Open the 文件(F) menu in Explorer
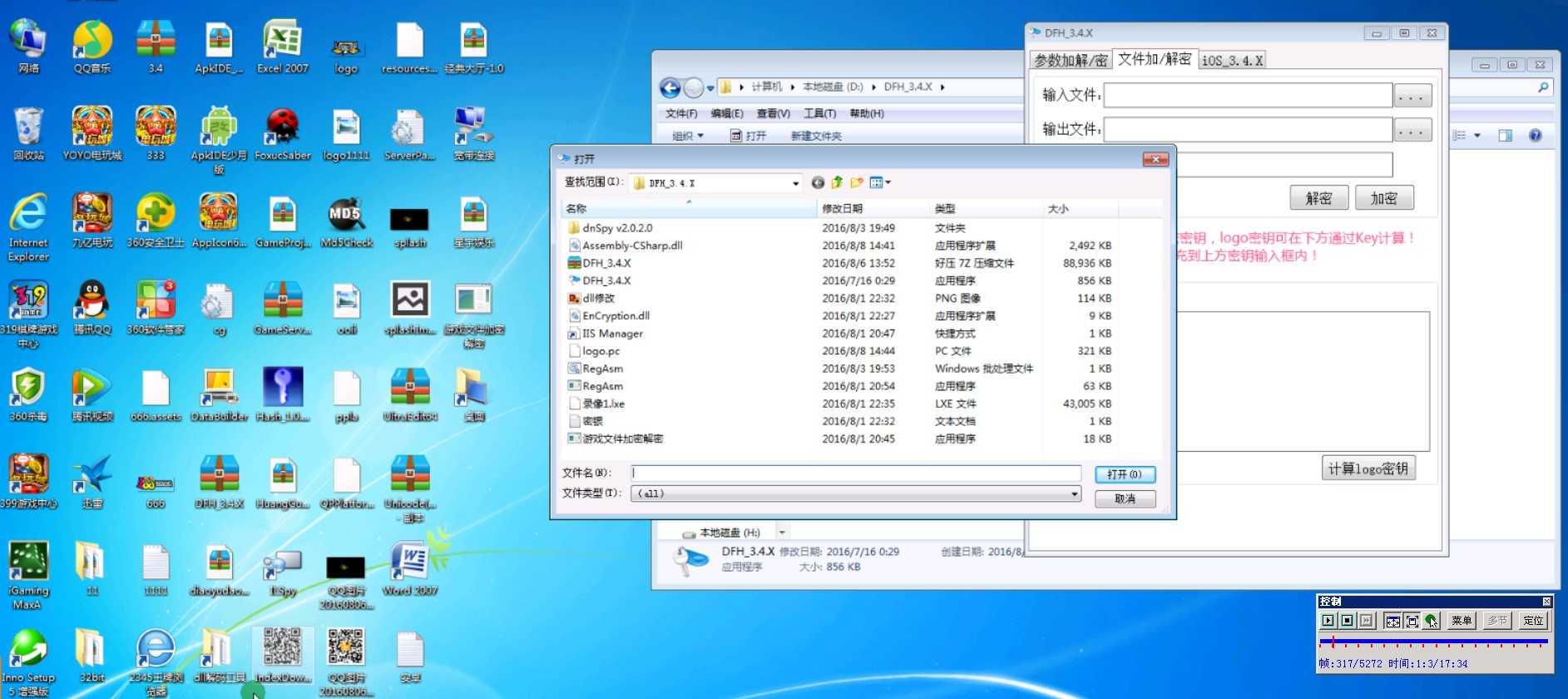This screenshot has width=1568, height=699. (681, 113)
